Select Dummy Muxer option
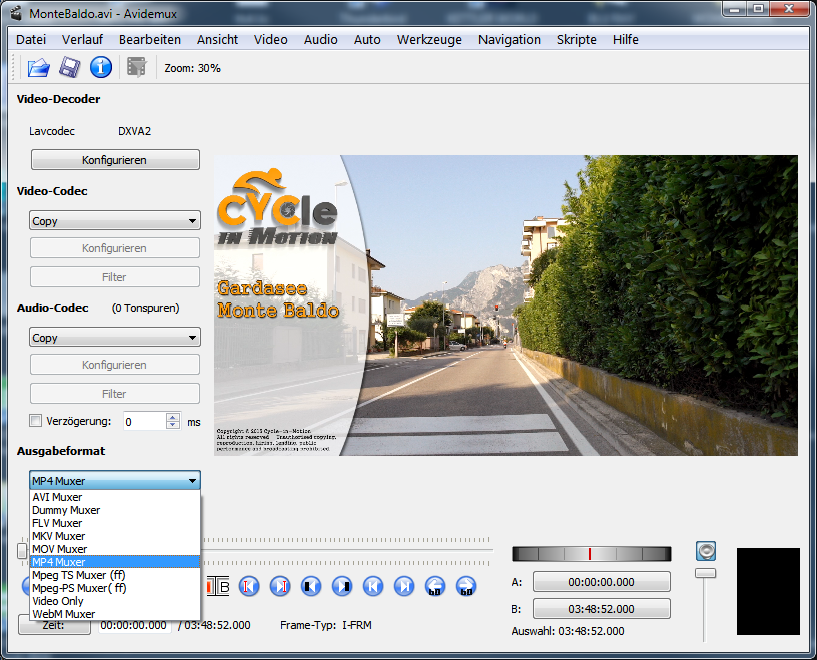 tap(115, 510)
